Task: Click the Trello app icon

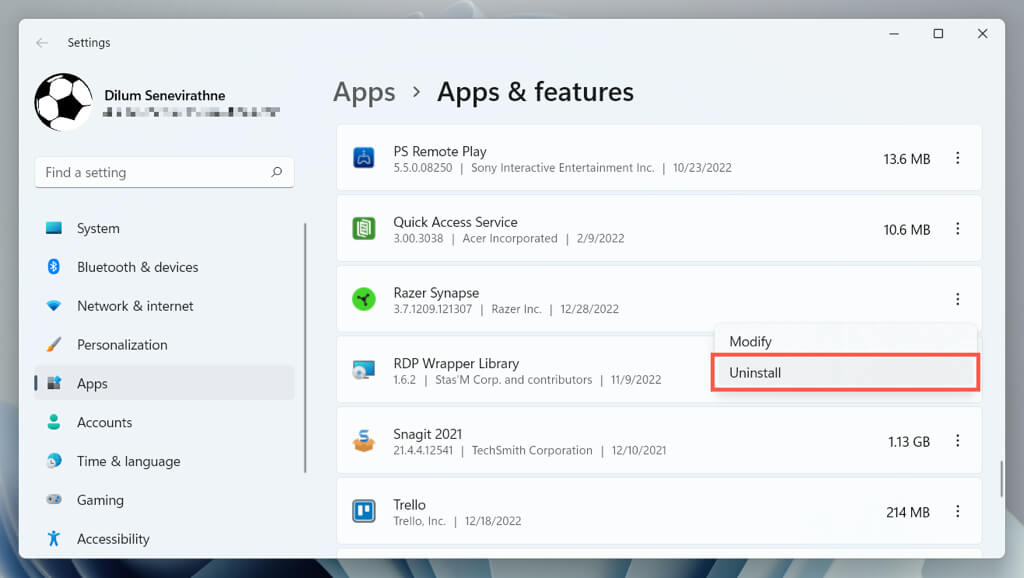Action: (x=363, y=512)
